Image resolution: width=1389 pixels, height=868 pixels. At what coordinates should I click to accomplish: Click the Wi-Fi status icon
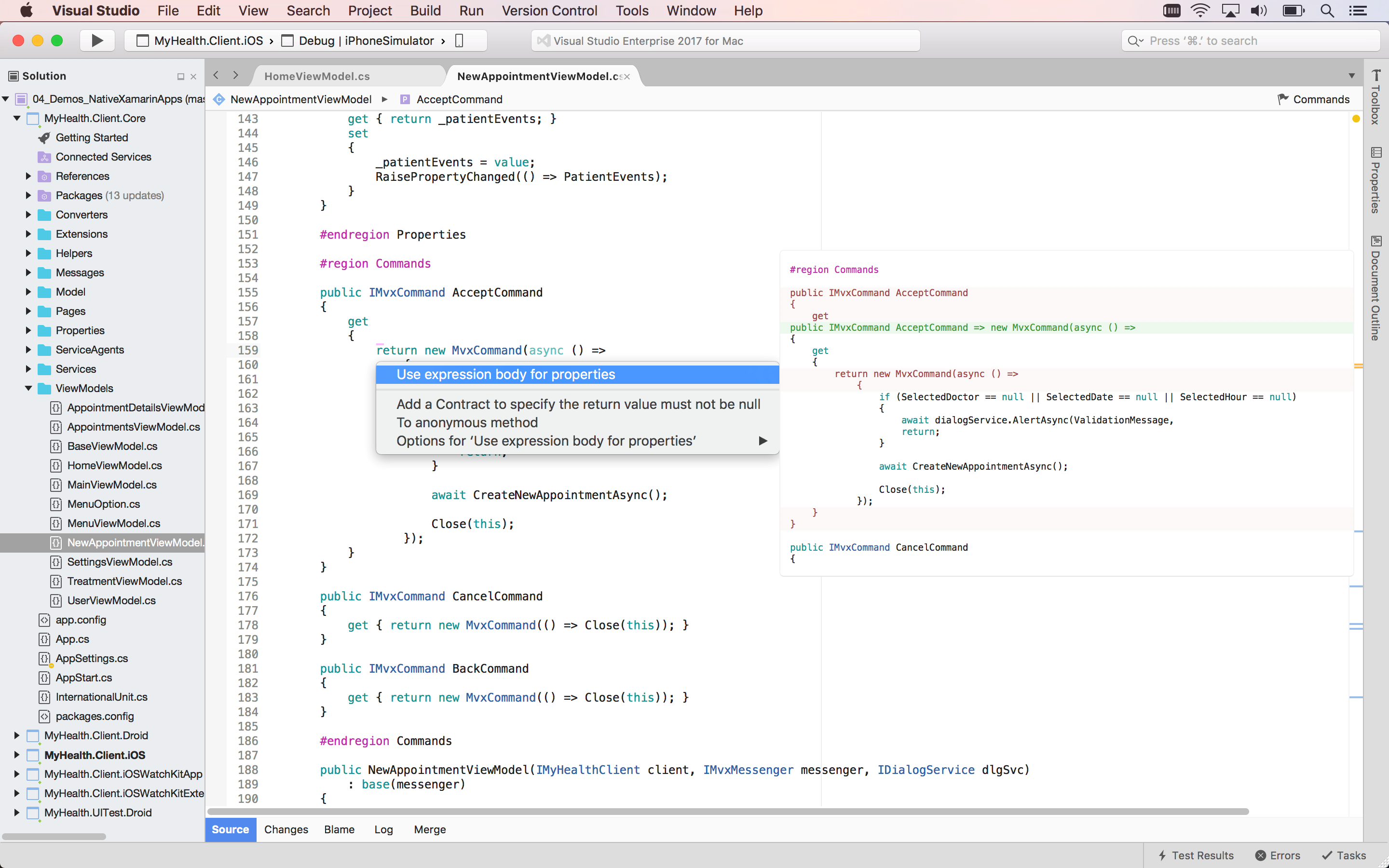1200,11
